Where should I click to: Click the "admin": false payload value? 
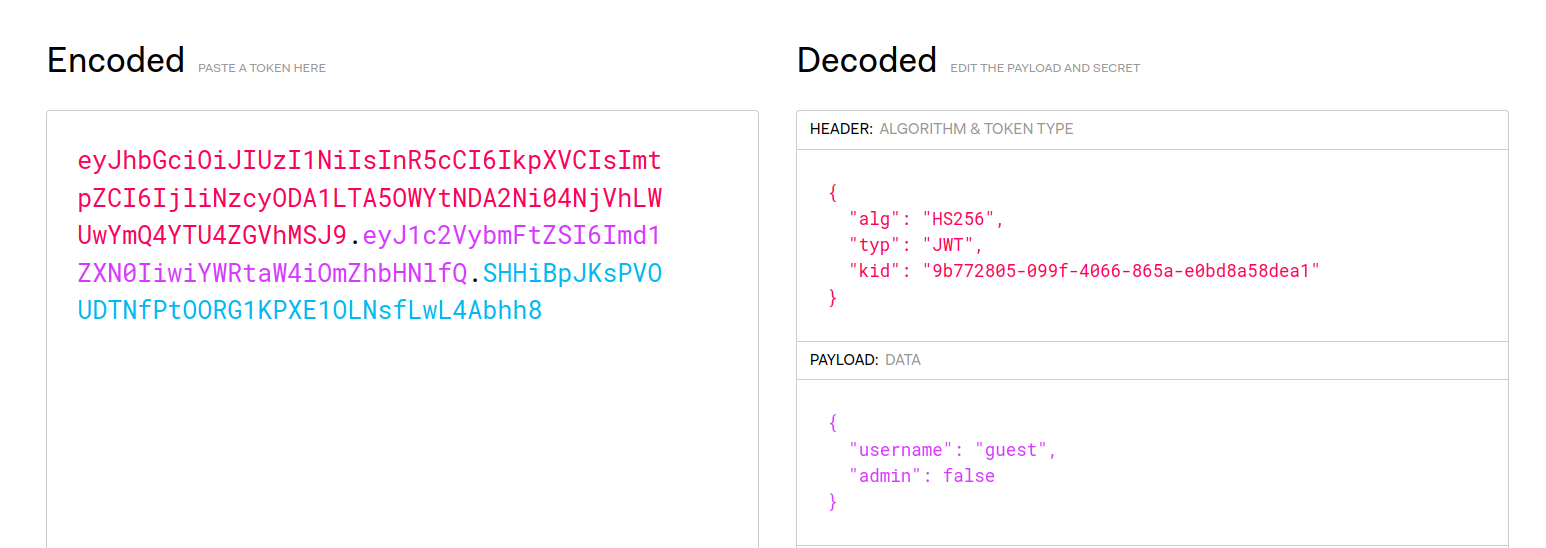pyautogui.click(x=969, y=476)
